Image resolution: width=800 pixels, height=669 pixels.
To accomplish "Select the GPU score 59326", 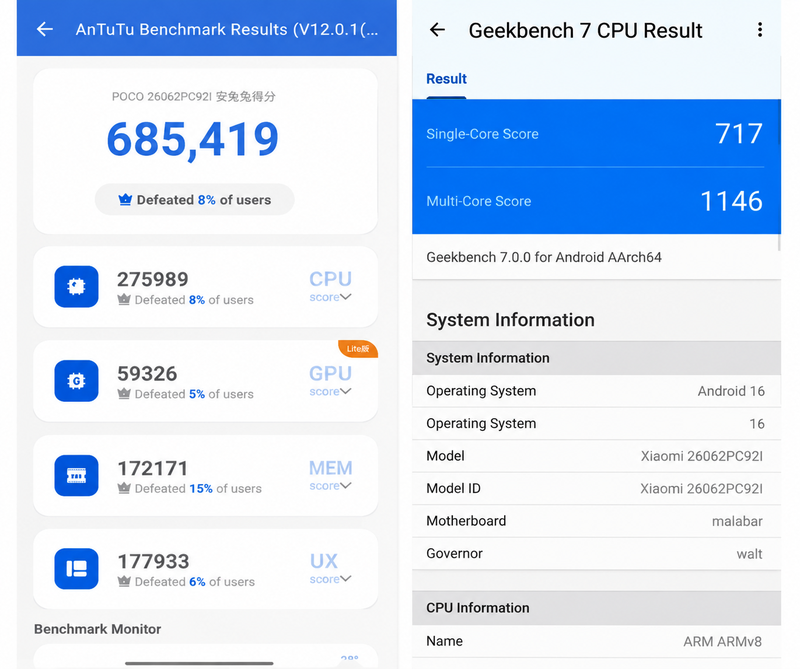I will 147,374.
